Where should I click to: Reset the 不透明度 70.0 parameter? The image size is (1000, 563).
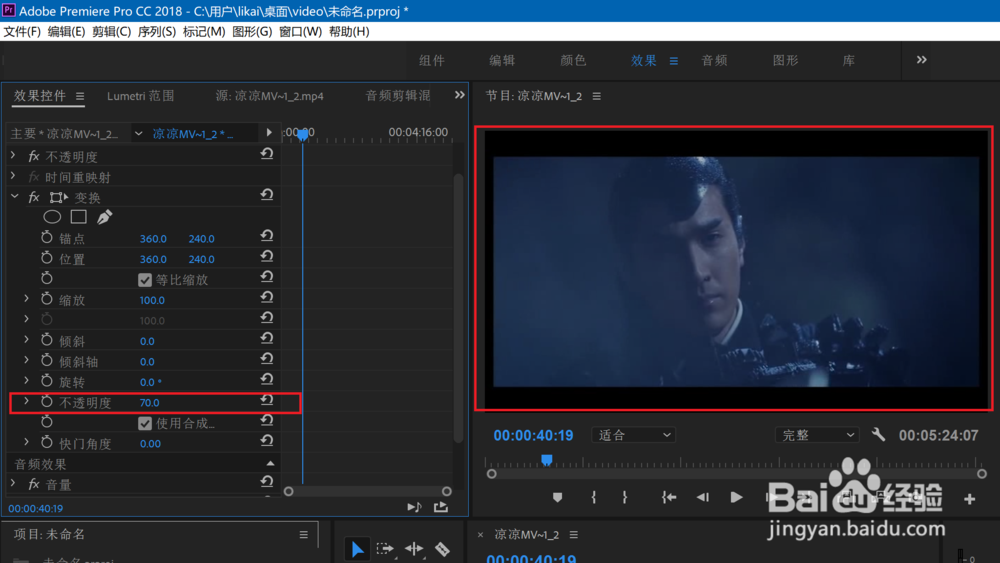click(x=267, y=400)
